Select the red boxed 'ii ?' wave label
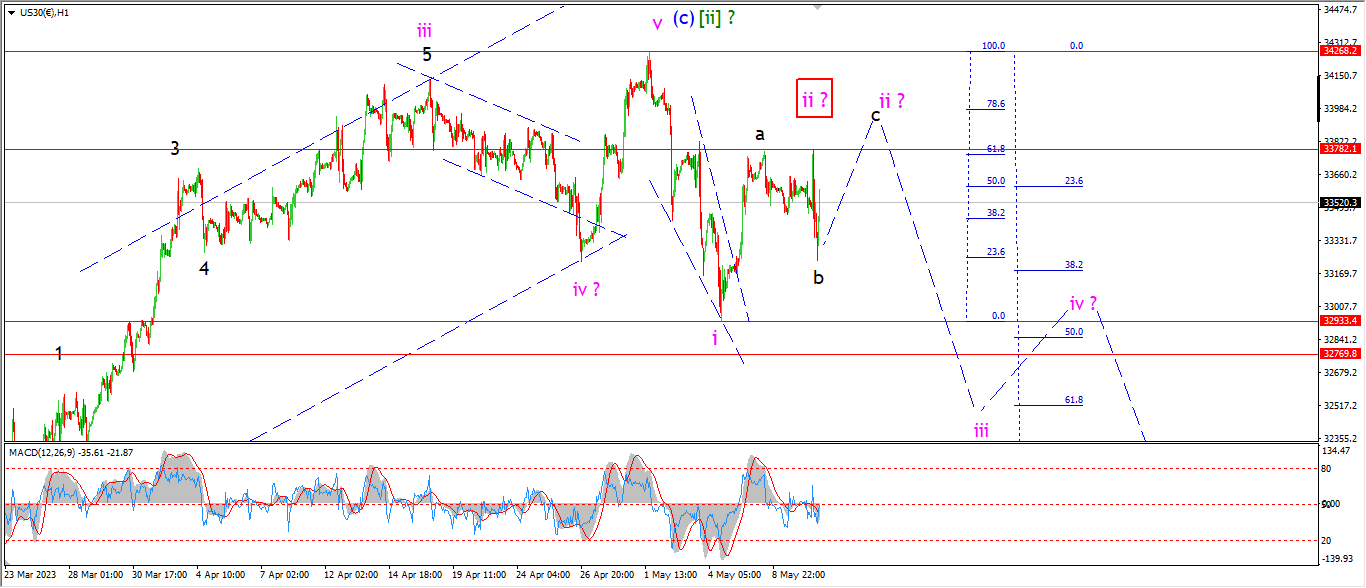The image size is (1366, 588). tap(814, 99)
